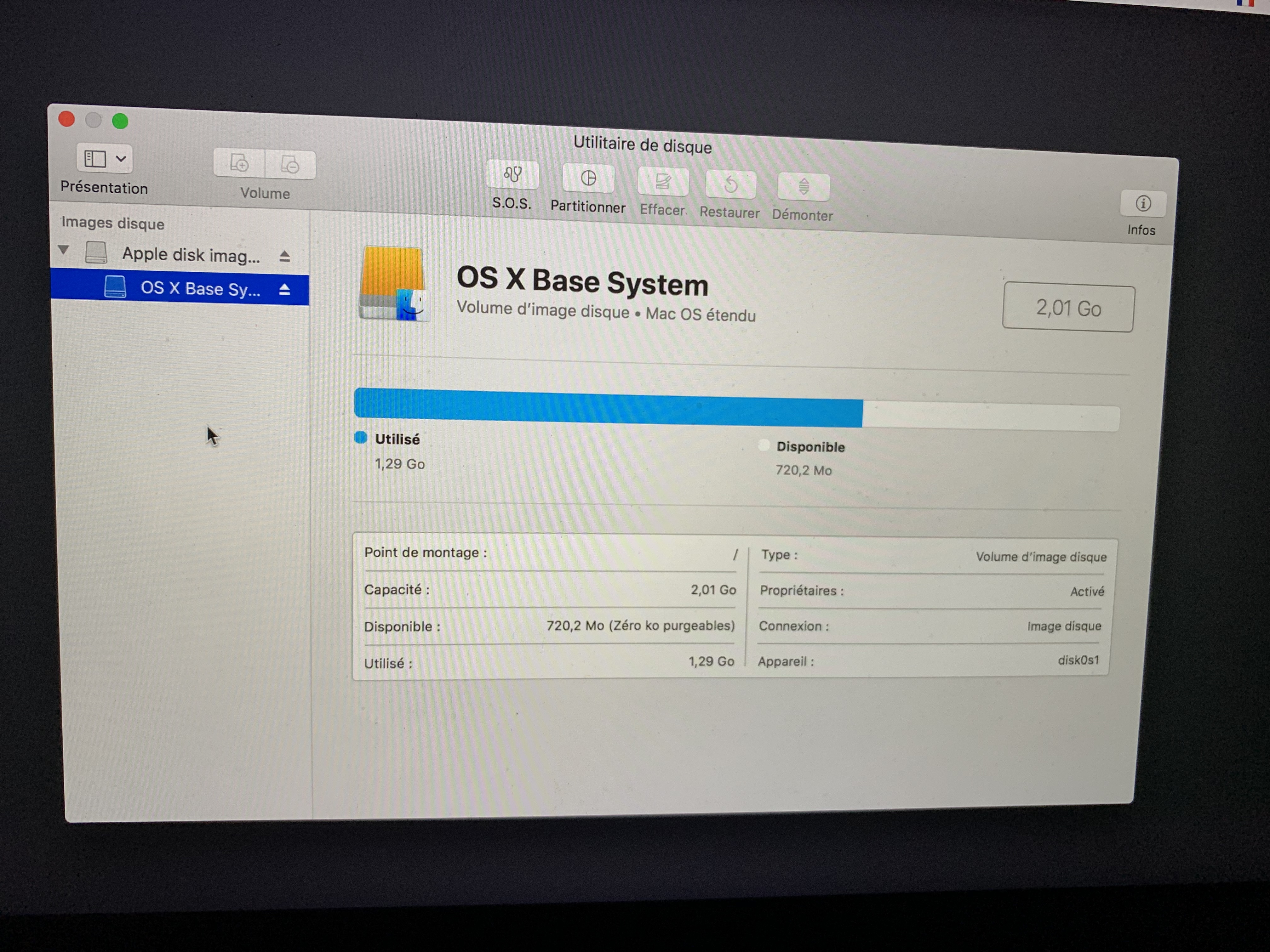Open the Partitionner tool
Image resolution: width=1270 pixels, height=952 pixels.
tap(588, 178)
